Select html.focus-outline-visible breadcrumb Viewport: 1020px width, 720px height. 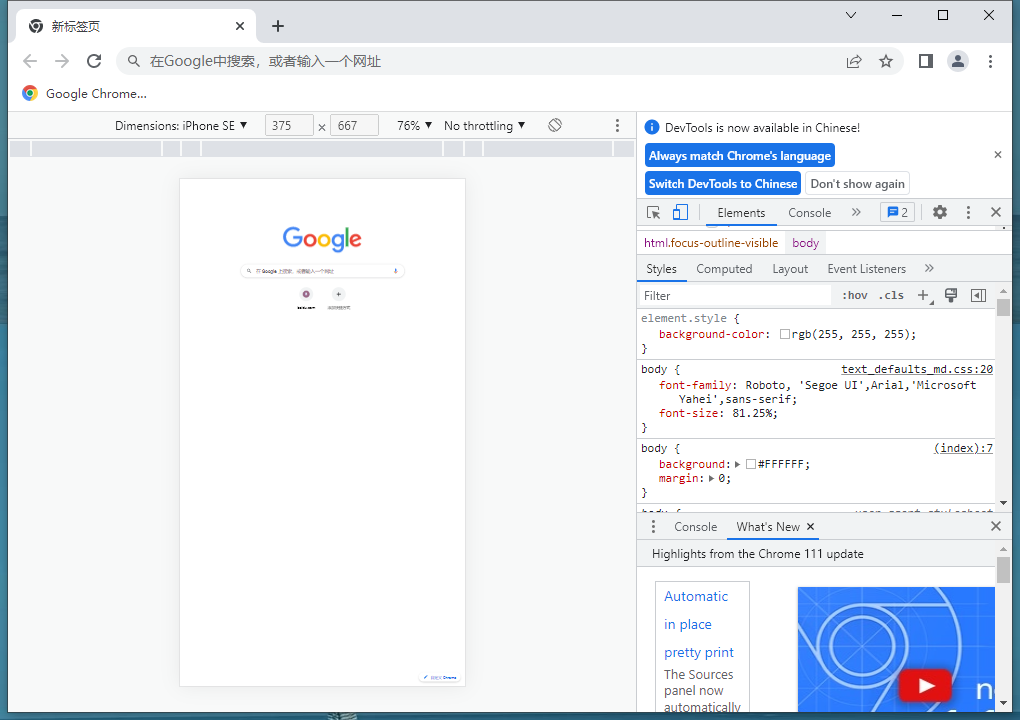[x=711, y=243]
